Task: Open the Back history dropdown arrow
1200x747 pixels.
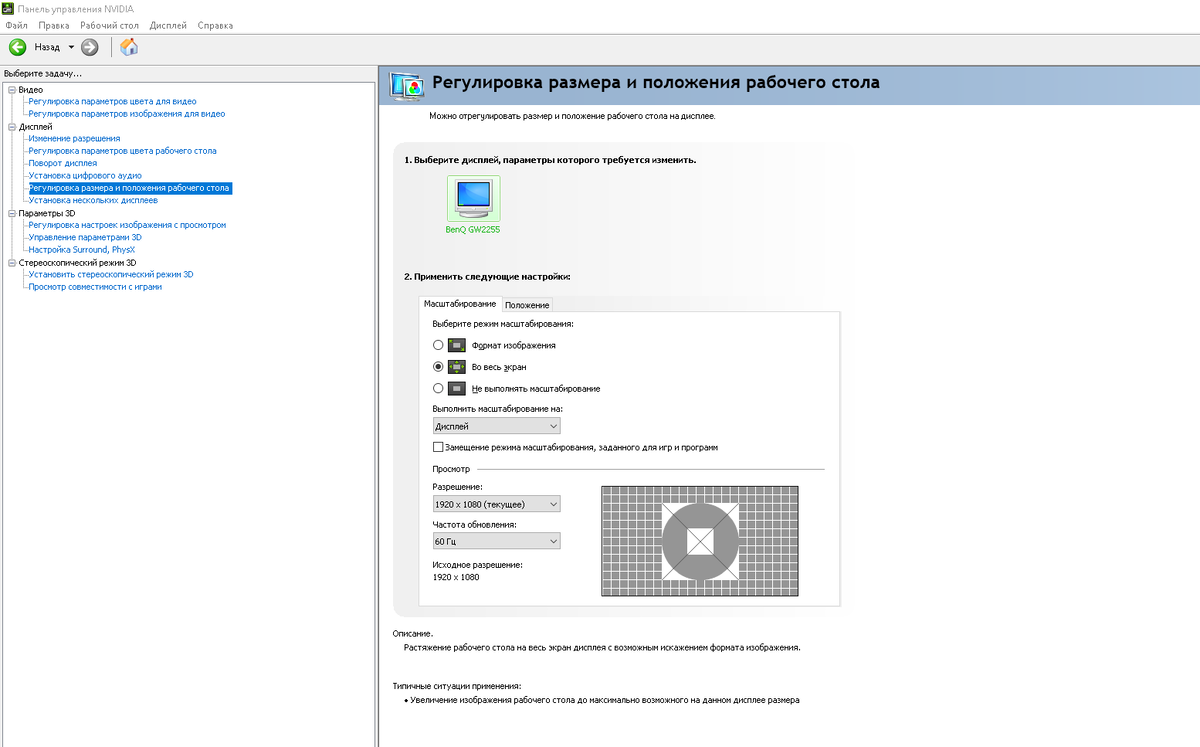Action: pyautogui.click(x=71, y=47)
